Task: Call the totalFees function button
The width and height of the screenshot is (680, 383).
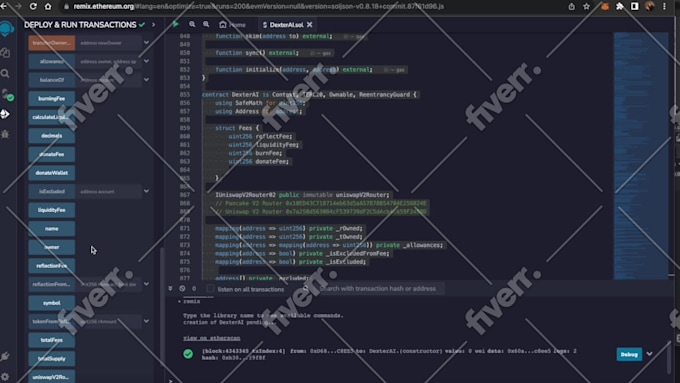Action: tap(52, 340)
